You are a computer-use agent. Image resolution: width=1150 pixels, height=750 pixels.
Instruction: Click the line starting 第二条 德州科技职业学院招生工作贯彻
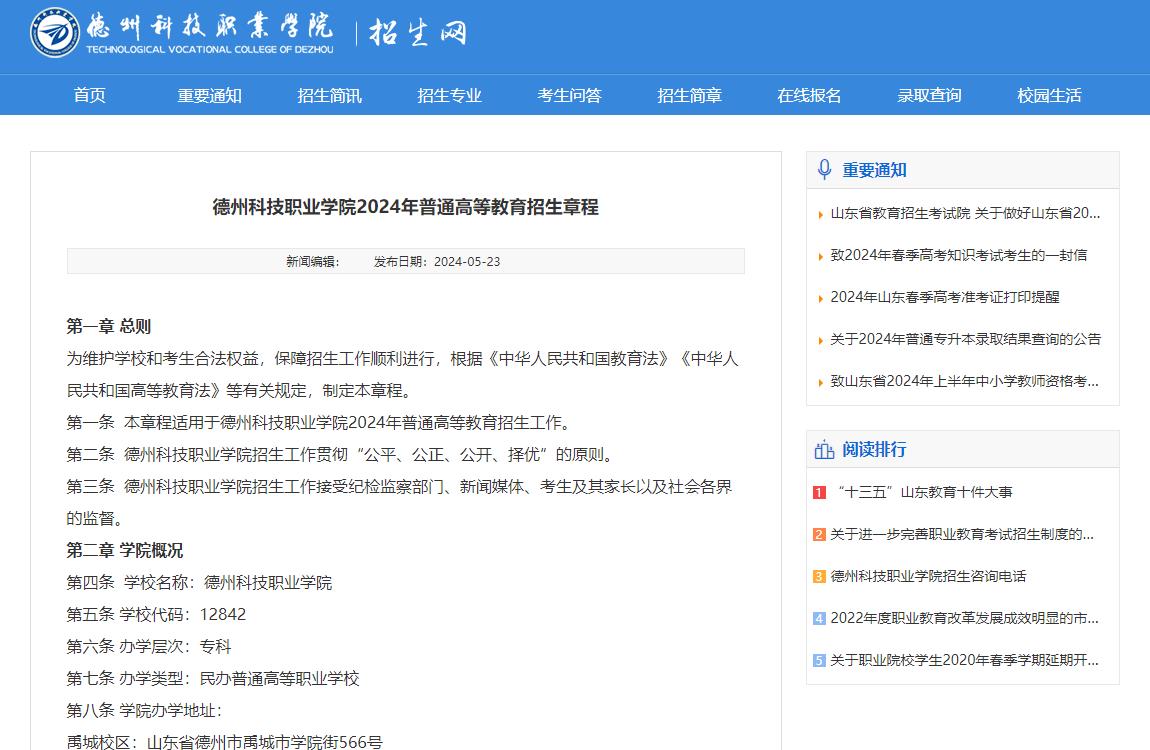coord(340,455)
